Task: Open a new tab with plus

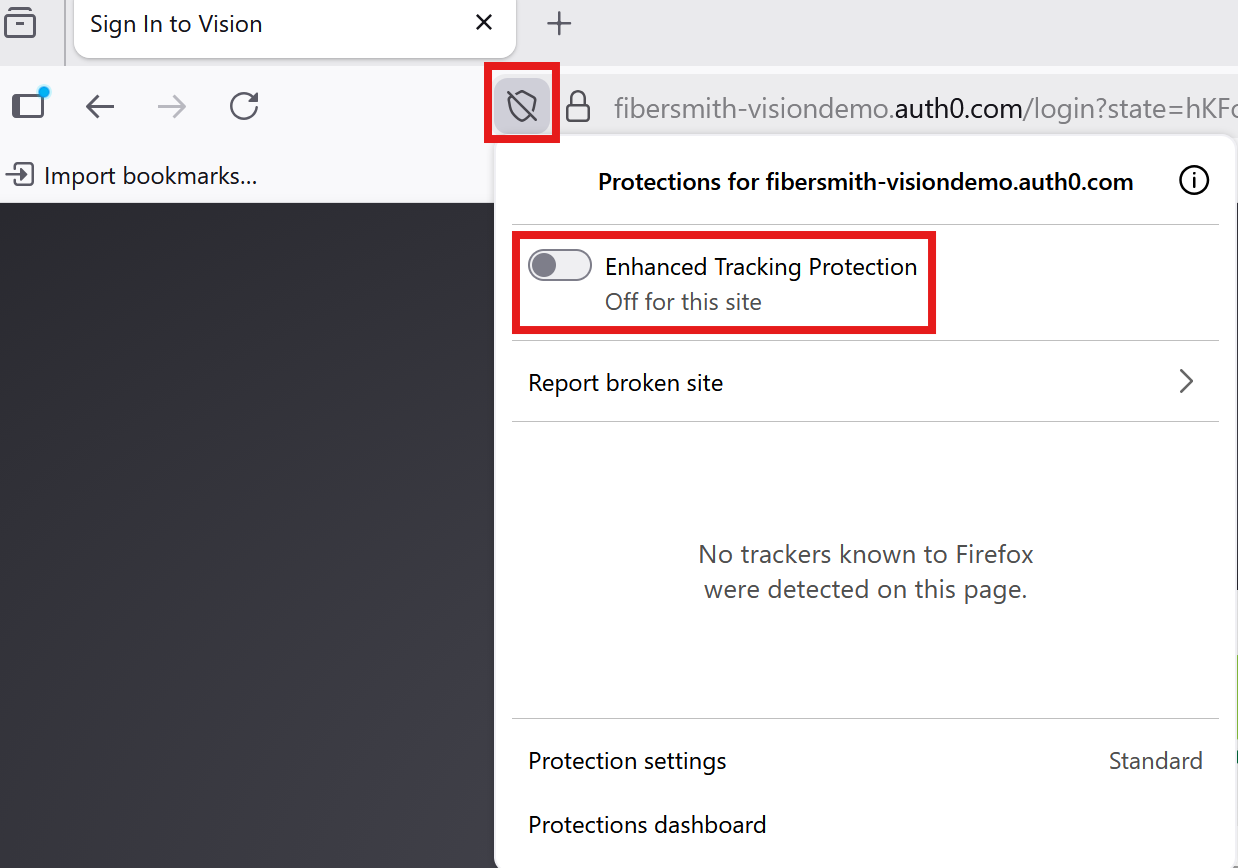Action: click(559, 24)
